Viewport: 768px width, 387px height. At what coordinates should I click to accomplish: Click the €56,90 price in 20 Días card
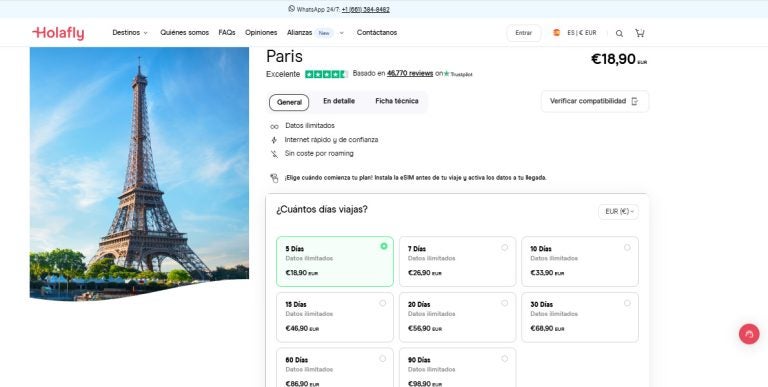coord(424,329)
